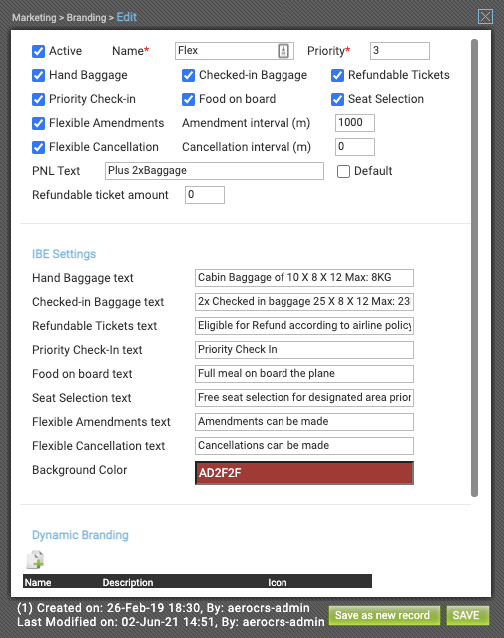Go to Marketing in breadcrumb
The image size is (504, 638).
(x=34, y=17)
